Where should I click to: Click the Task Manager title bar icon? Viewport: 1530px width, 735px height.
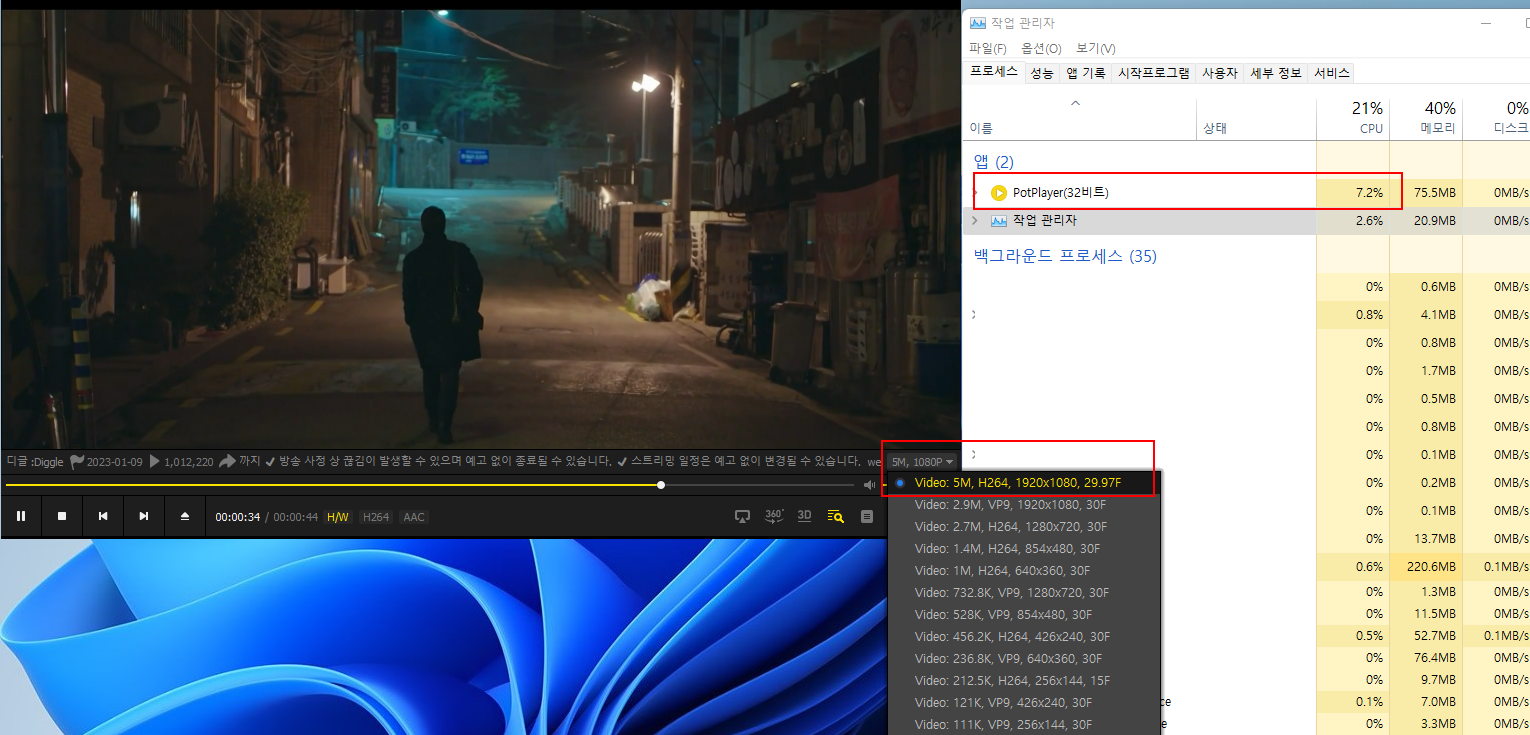point(977,22)
